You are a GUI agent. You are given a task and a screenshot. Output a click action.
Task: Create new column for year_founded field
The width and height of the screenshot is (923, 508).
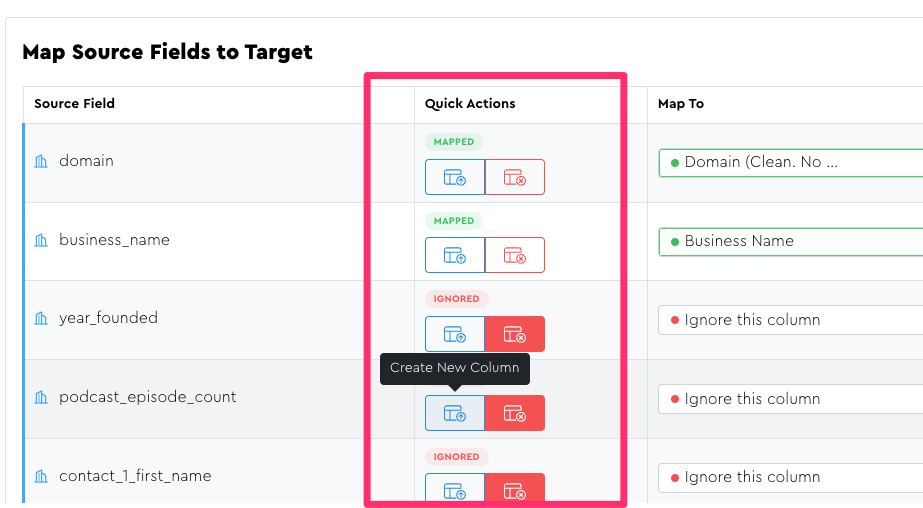pyautogui.click(x=455, y=334)
